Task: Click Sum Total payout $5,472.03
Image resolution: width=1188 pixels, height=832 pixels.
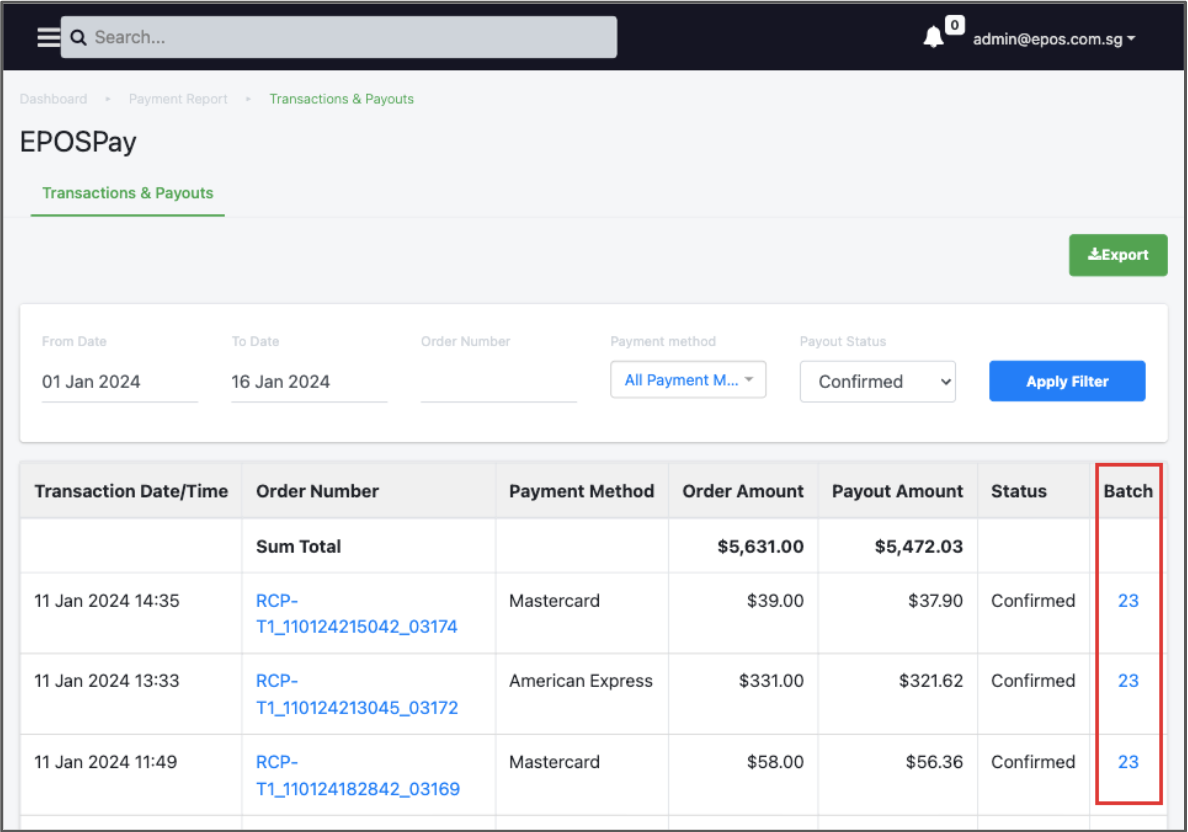Action: [x=918, y=546]
